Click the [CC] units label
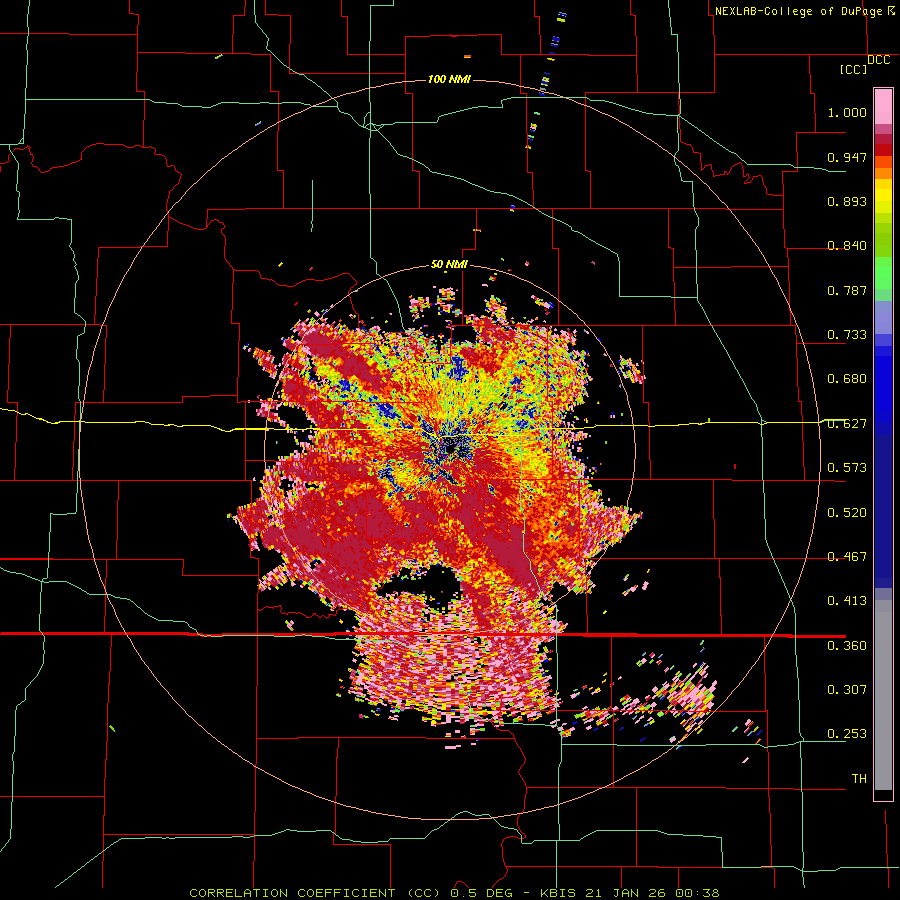 pos(853,69)
